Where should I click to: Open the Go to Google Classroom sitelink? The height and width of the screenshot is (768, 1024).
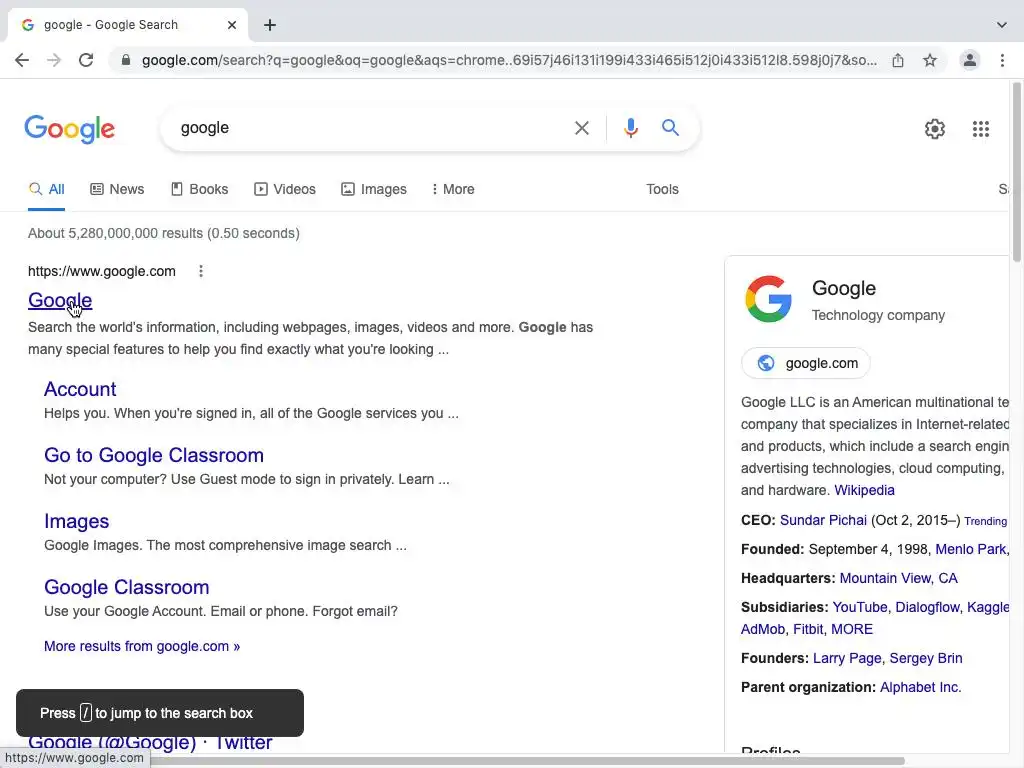click(x=154, y=455)
